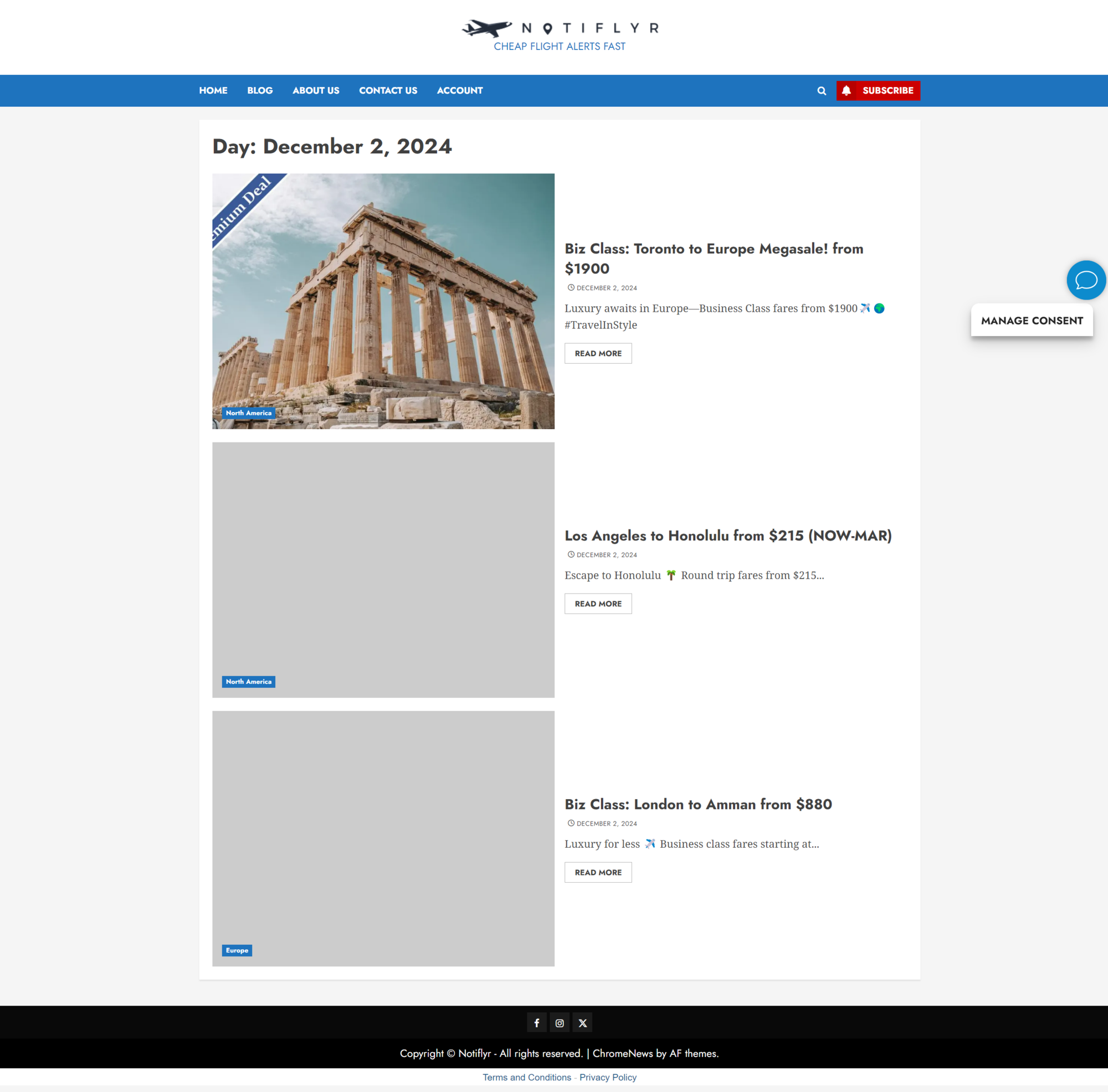Screen dimensions: 1108x1092
Task: Open the Privacy Policy link
Action: [607, 1077]
